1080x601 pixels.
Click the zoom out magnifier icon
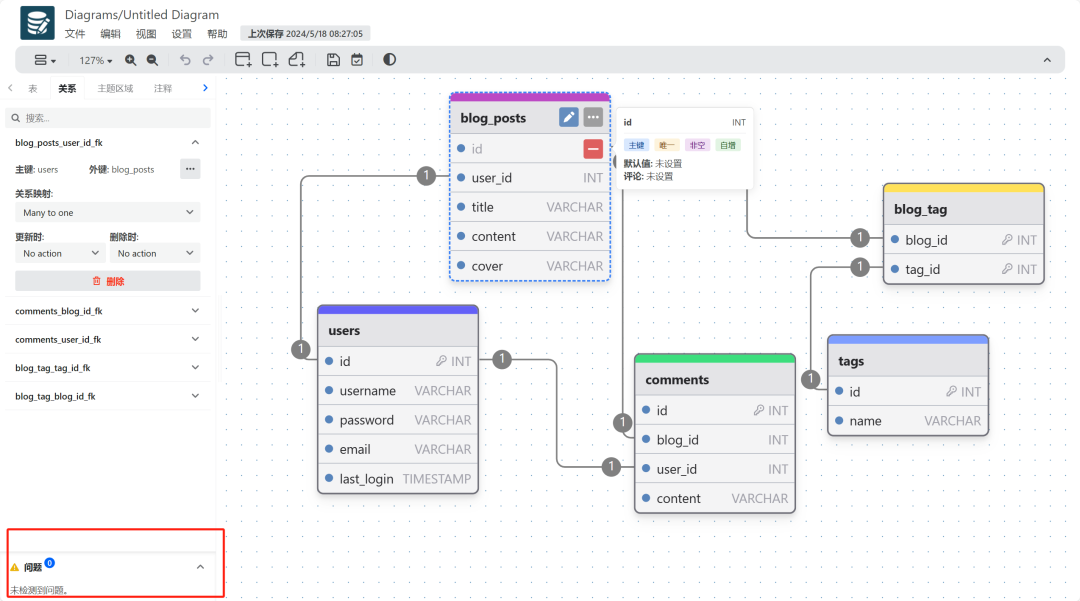click(152, 60)
